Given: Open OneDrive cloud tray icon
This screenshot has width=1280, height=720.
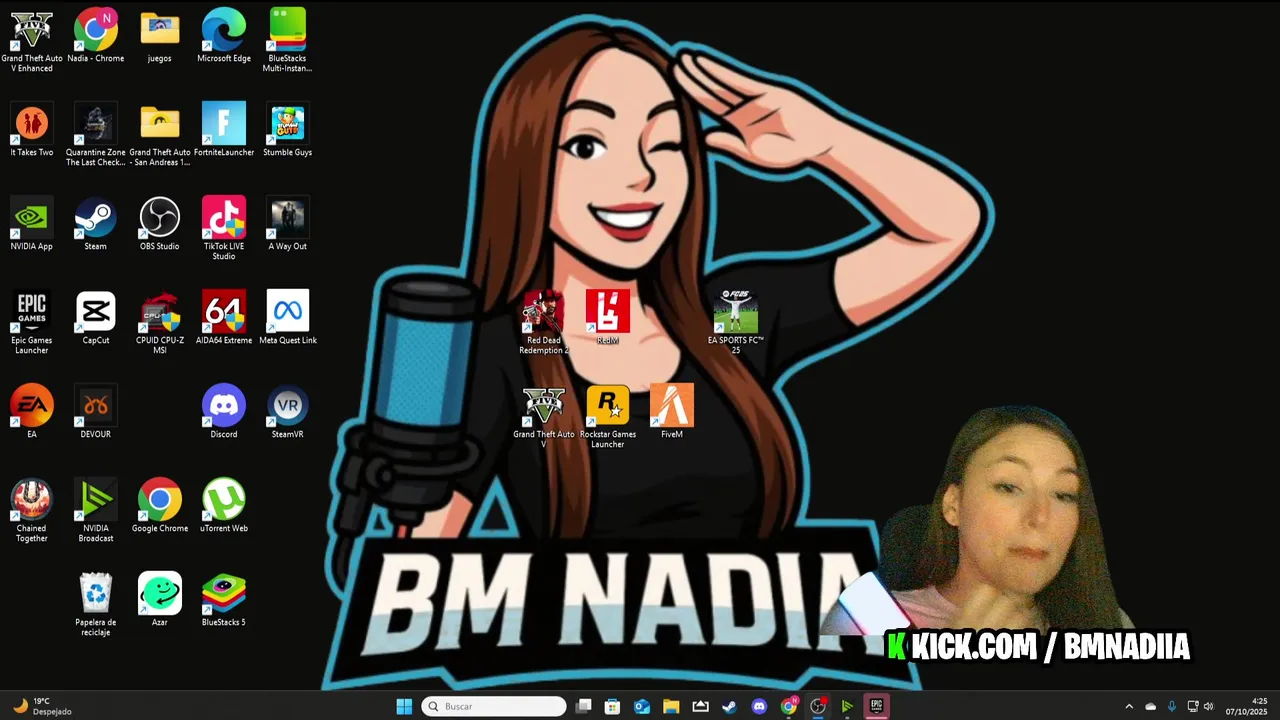Looking at the screenshot, I should (1150, 707).
